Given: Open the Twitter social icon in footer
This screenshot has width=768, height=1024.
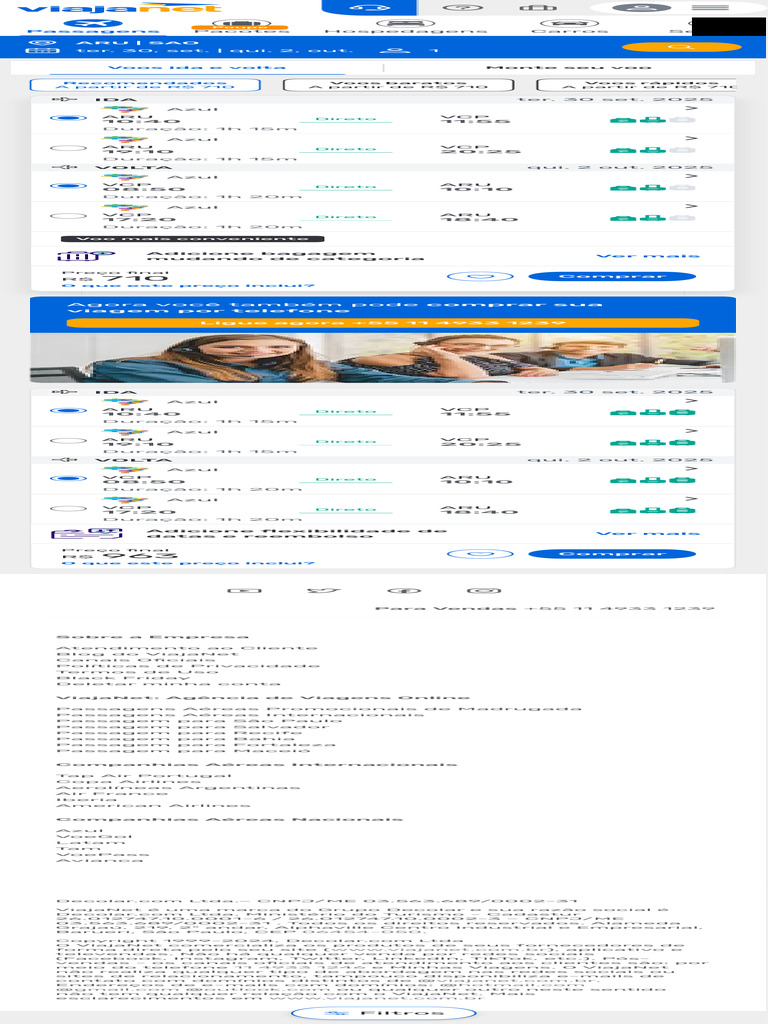Looking at the screenshot, I should point(325,591).
